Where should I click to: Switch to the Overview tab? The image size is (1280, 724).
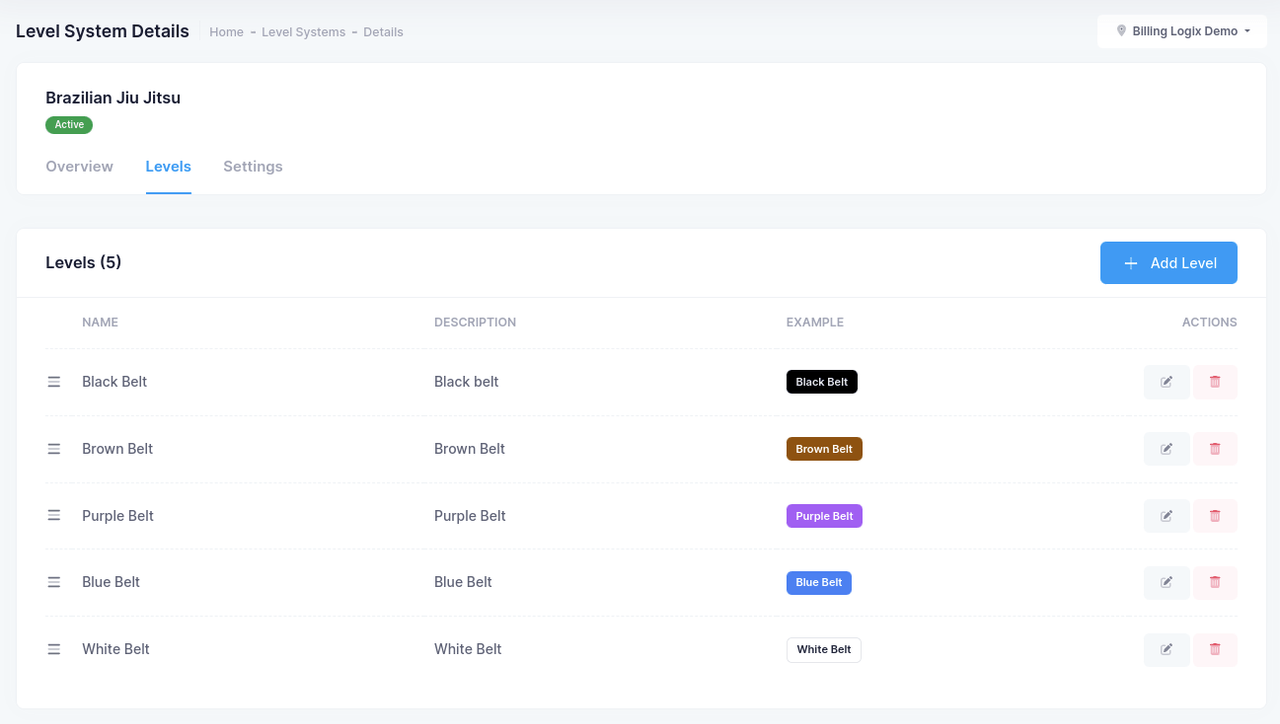pos(79,166)
